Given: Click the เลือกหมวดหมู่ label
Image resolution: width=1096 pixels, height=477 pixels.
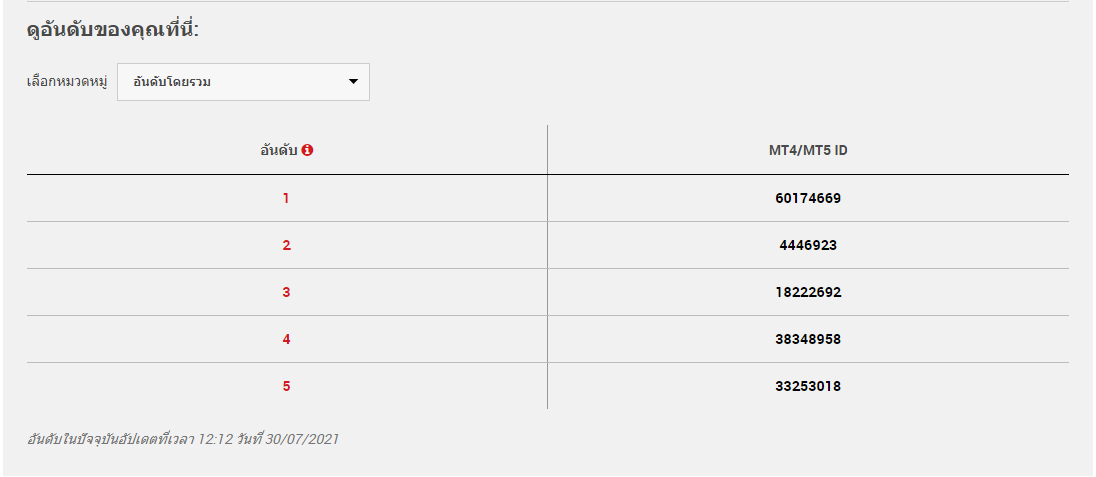Looking at the screenshot, I should pos(67,83).
